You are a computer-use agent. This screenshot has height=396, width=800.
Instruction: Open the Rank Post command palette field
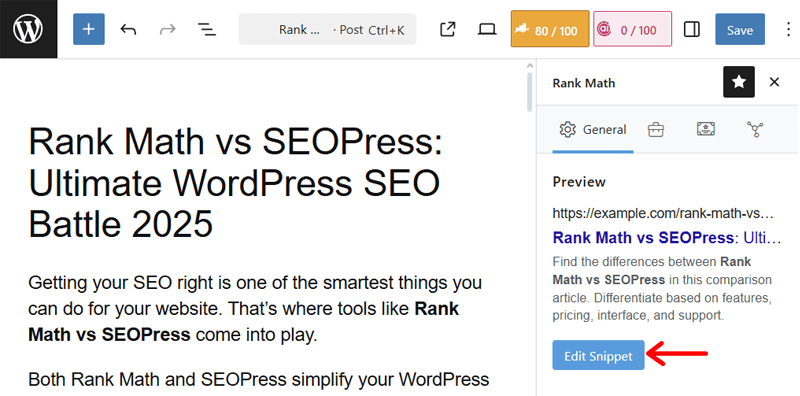coord(327,30)
